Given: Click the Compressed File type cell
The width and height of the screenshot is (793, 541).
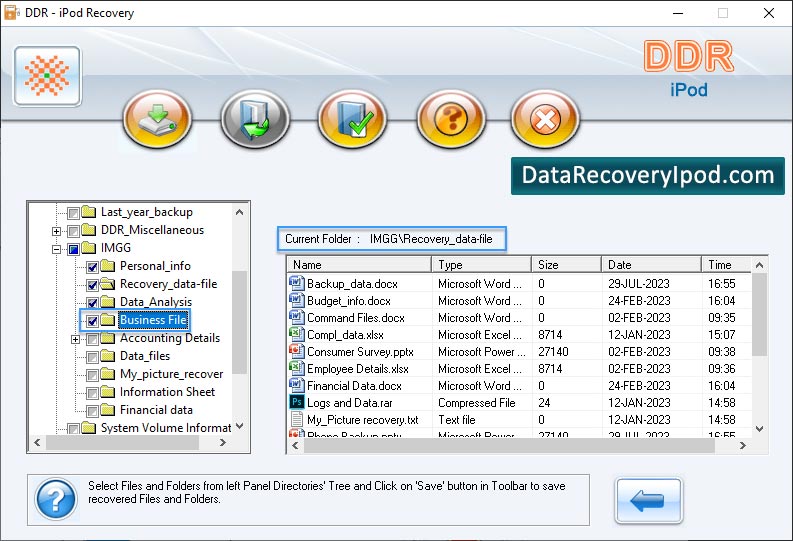Looking at the screenshot, I should (x=477, y=402).
